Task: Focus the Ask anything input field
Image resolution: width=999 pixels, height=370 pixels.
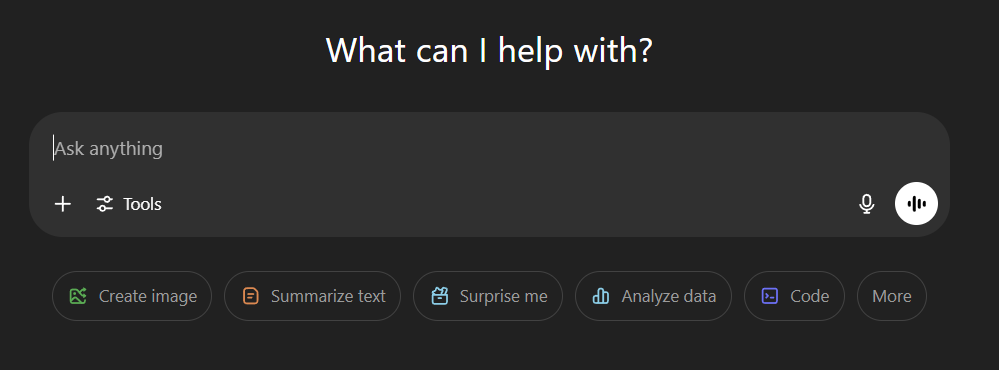Action: pyautogui.click(x=489, y=149)
